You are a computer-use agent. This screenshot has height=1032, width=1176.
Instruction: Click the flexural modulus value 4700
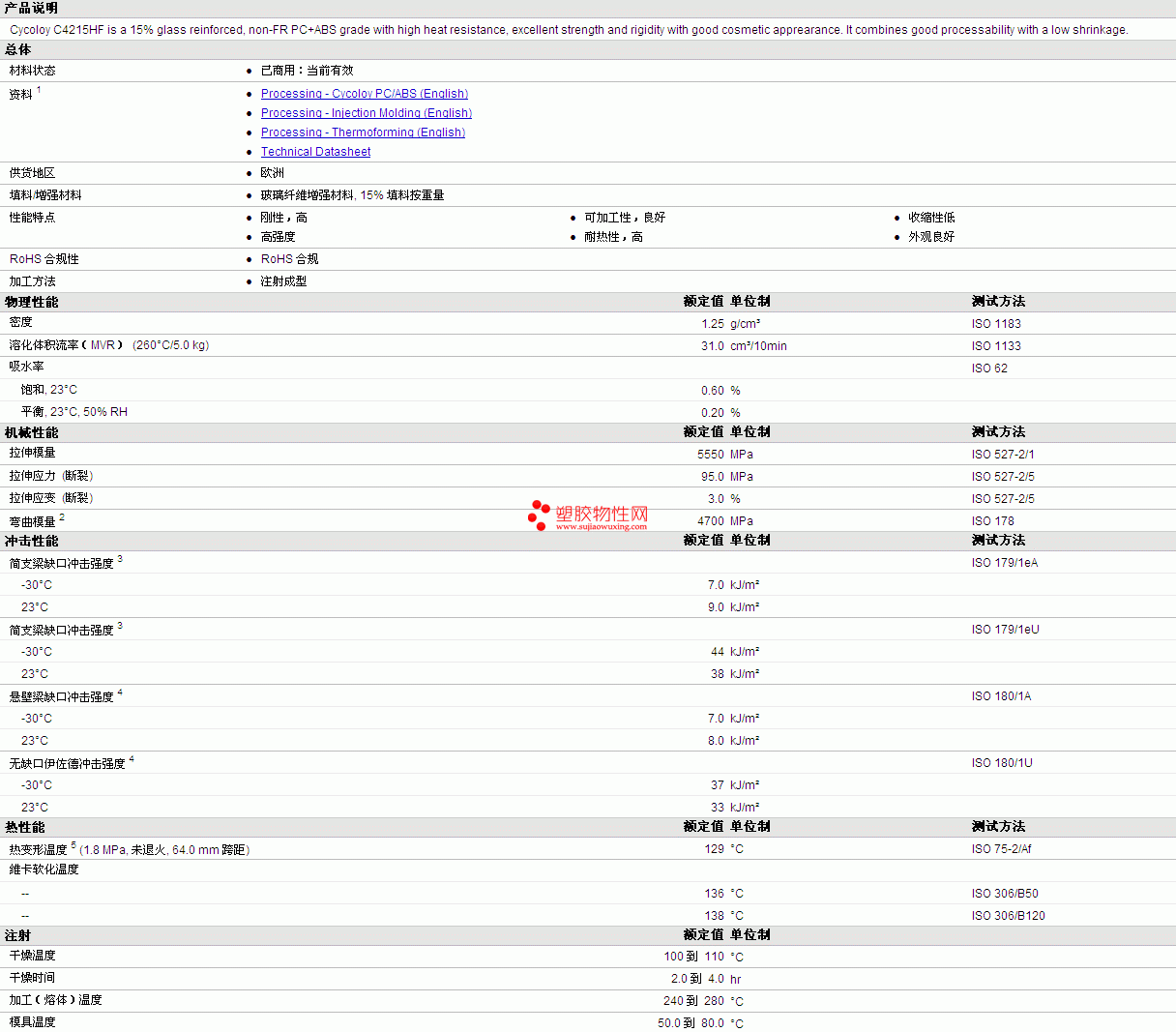coord(711,521)
